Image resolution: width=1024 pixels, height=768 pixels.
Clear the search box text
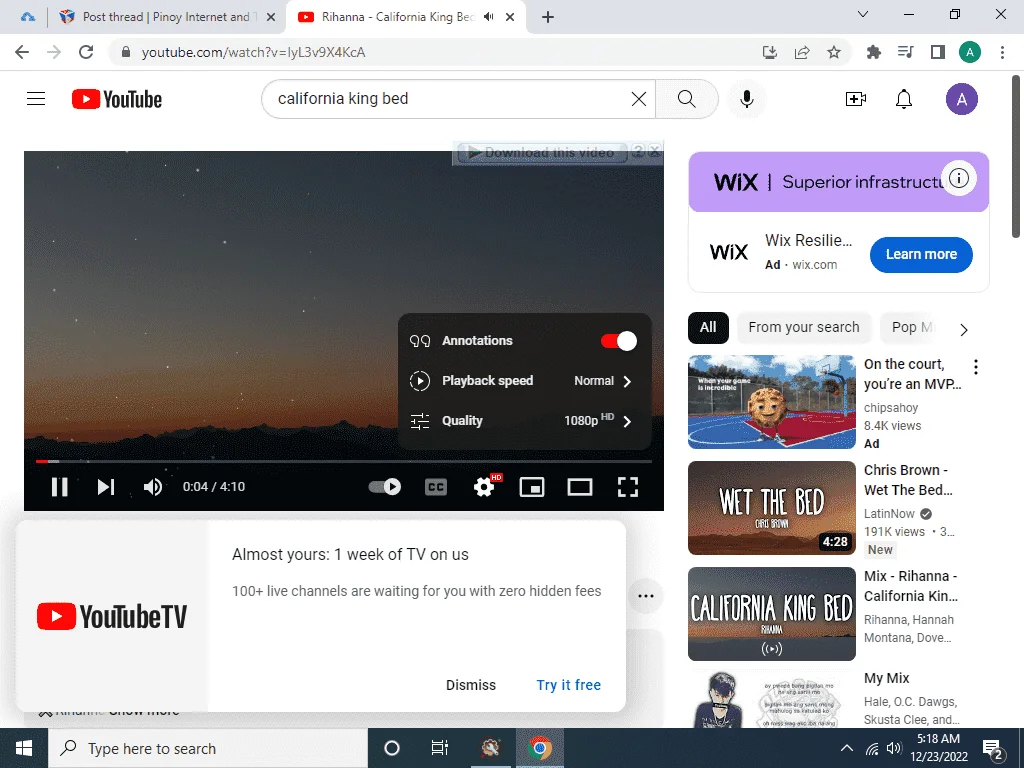coord(639,99)
